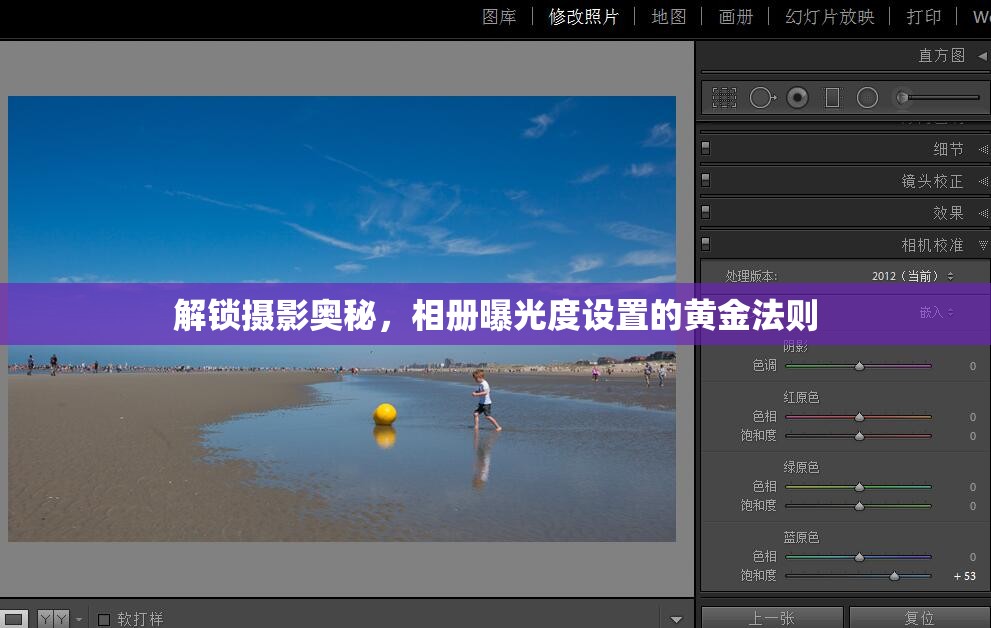The width and height of the screenshot is (991, 628).
Task: Click the 绿原色 饱和度 value 0
Action: click(973, 506)
